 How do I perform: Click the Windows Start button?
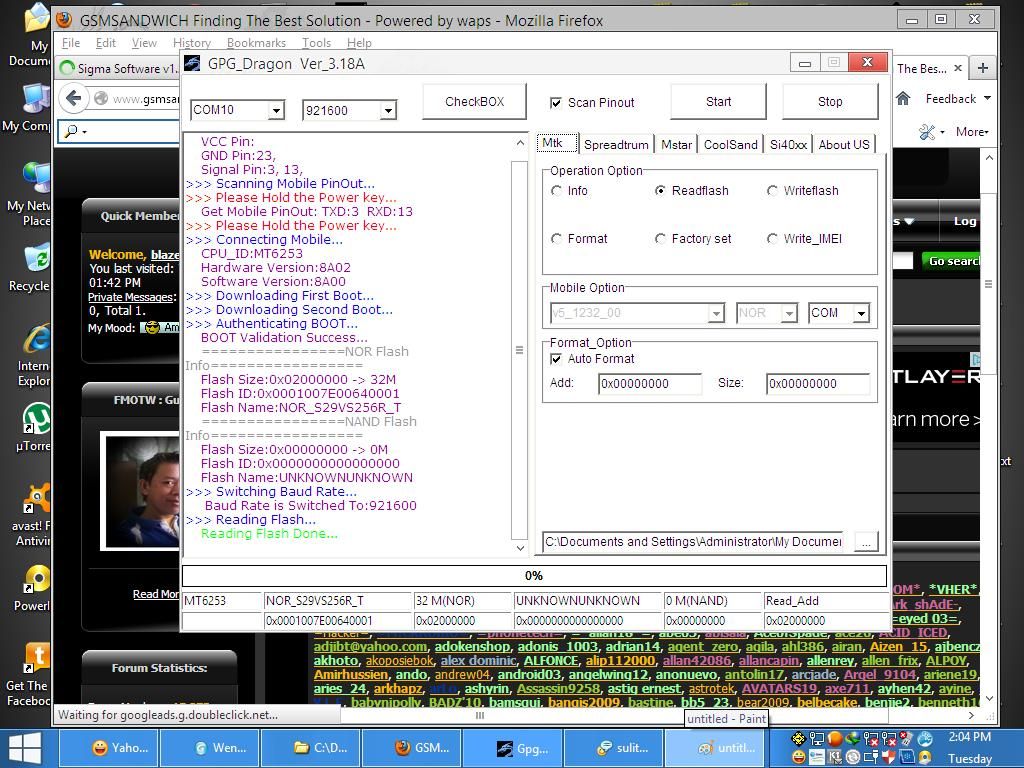24,747
